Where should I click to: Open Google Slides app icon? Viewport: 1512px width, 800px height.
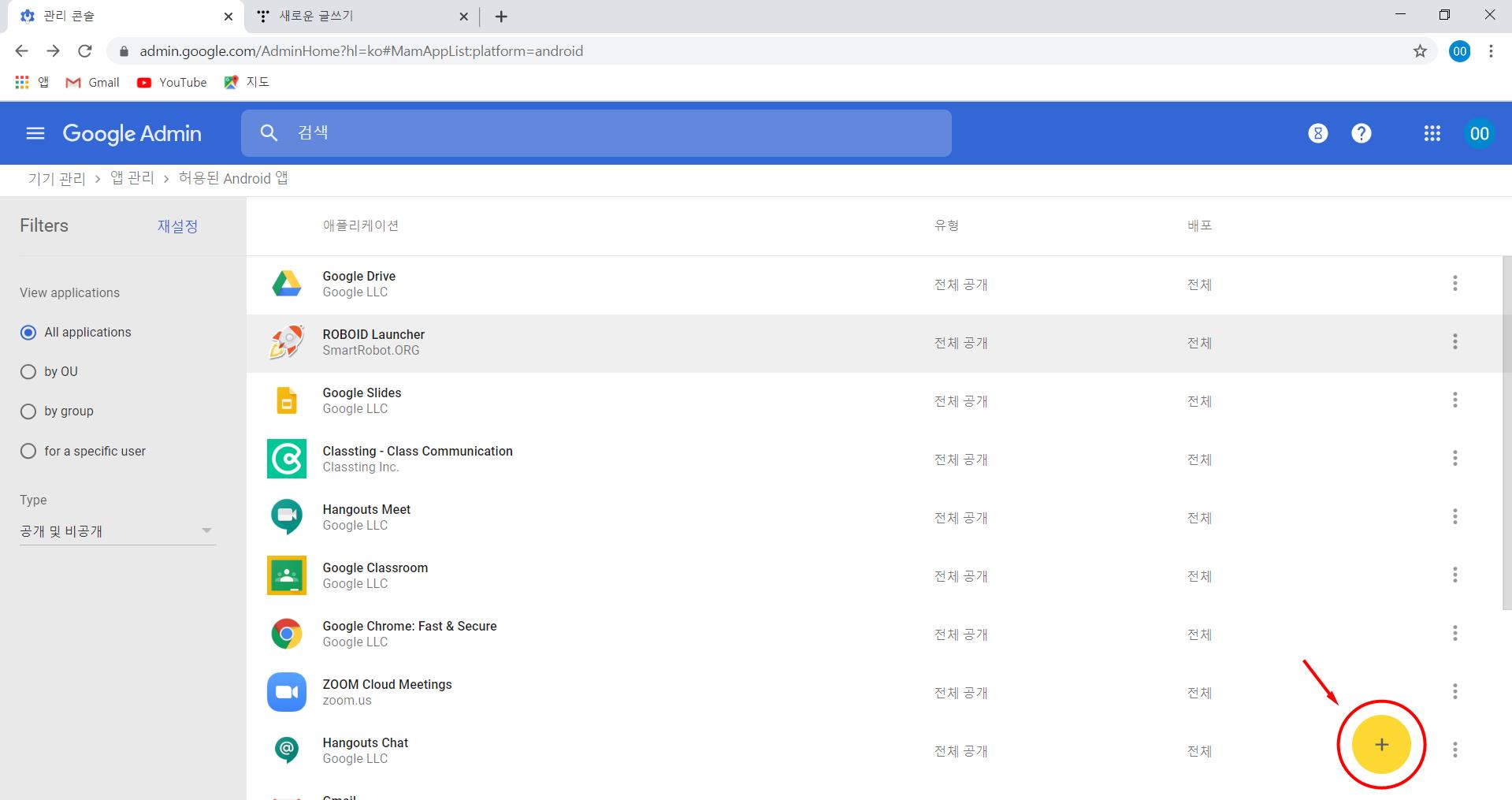click(287, 400)
